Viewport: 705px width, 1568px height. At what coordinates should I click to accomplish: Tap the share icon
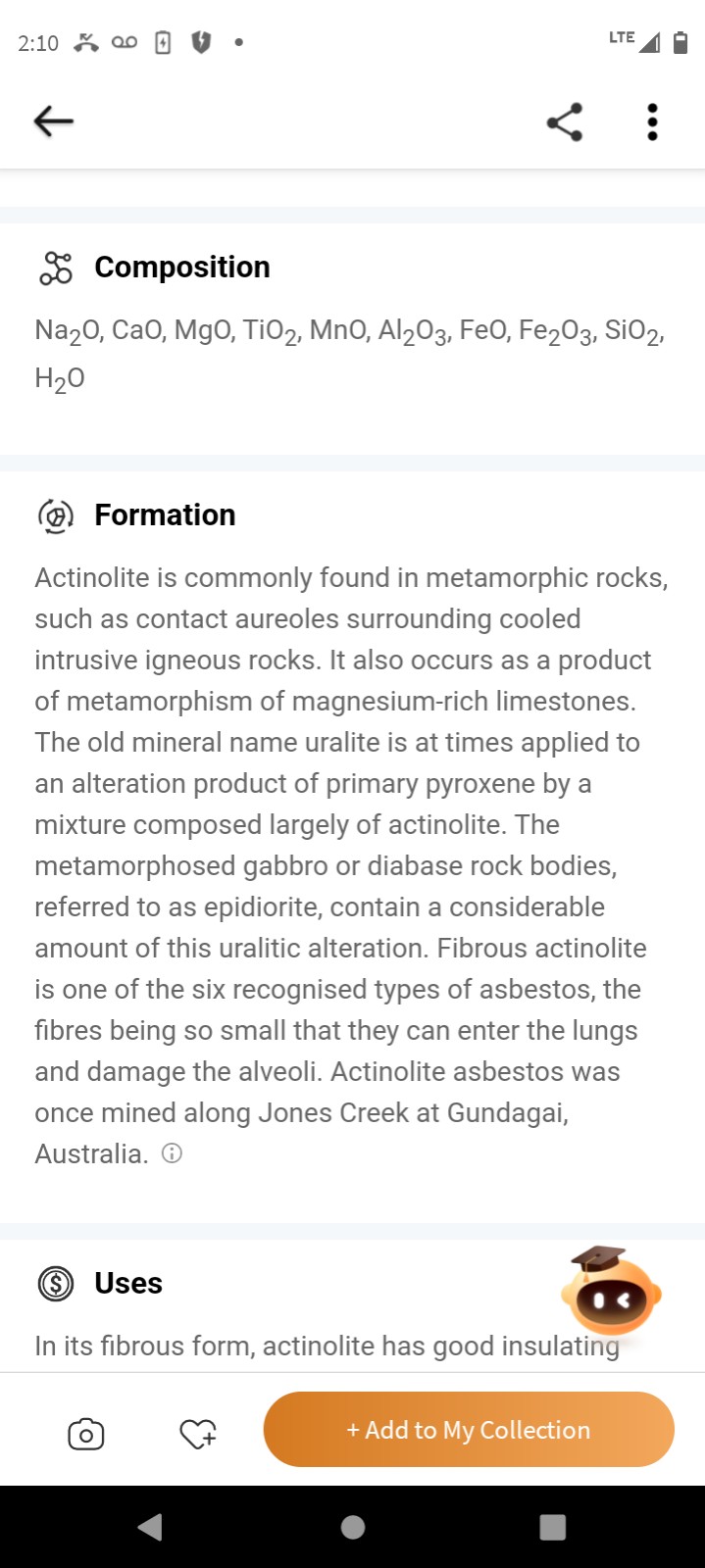pyautogui.click(x=565, y=122)
